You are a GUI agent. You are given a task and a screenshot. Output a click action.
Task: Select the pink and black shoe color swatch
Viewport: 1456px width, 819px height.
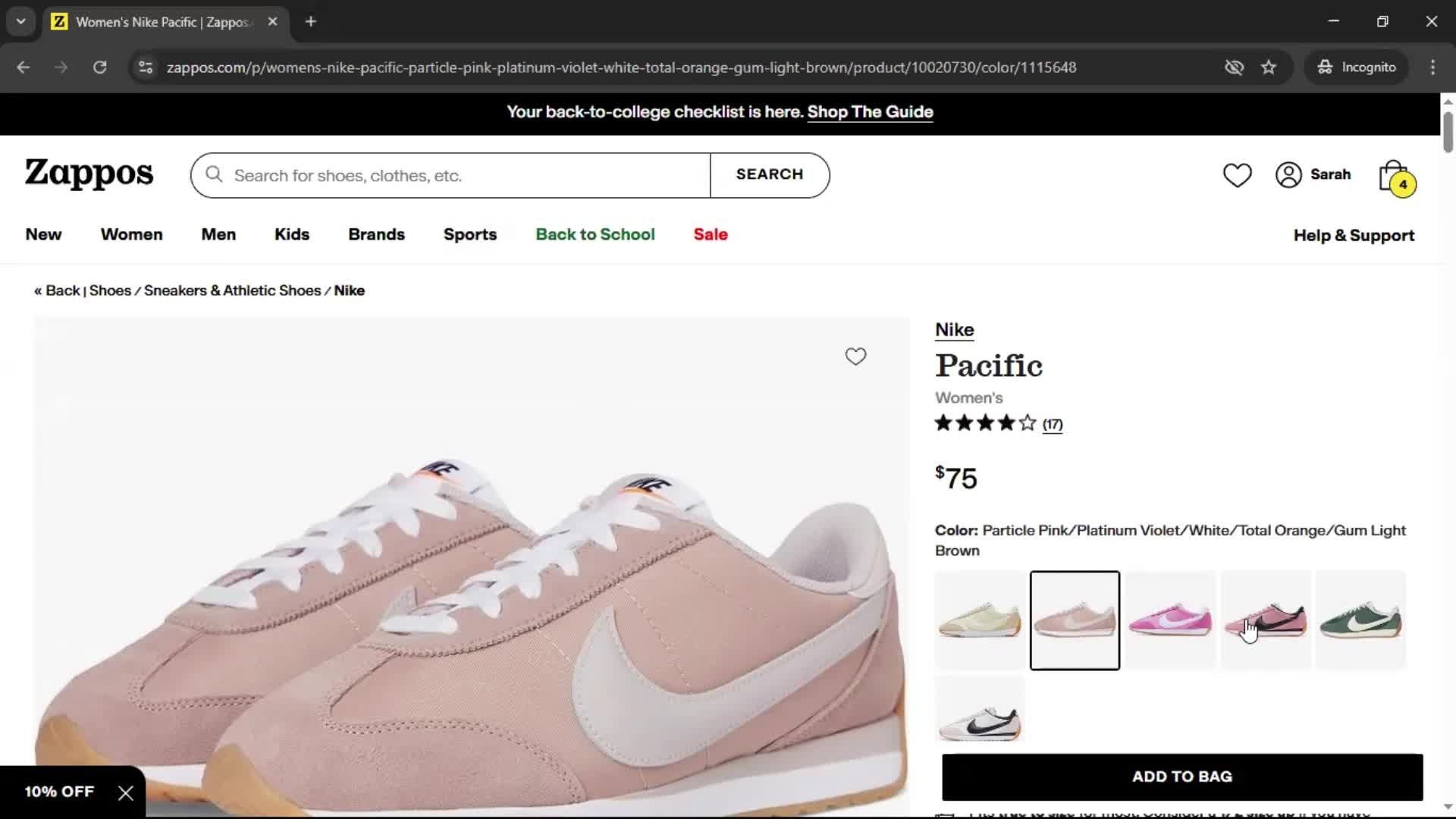click(x=1266, y=620)
